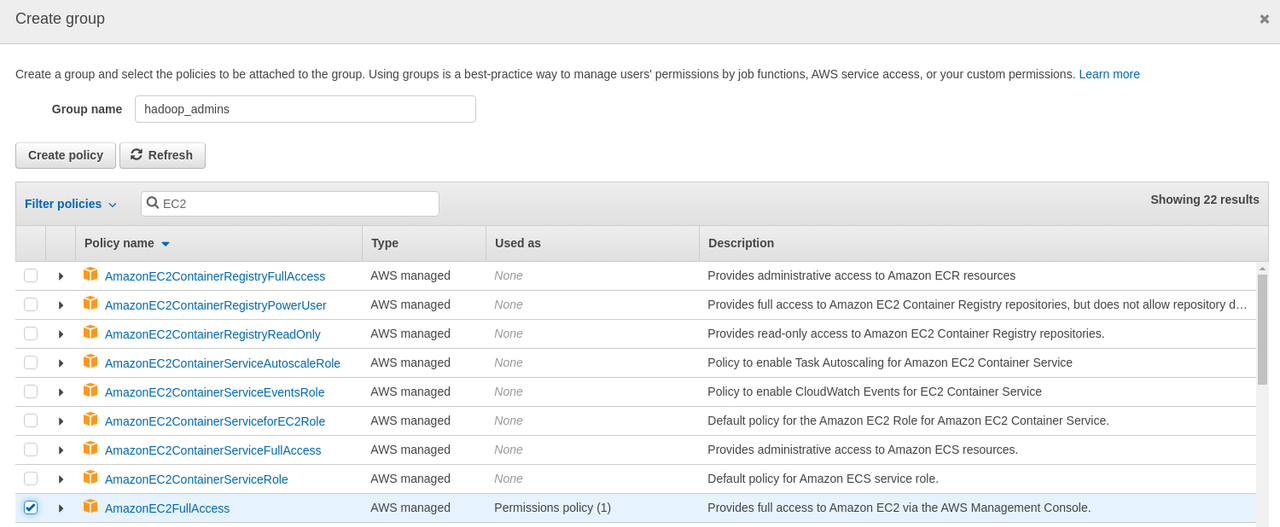Screen dimensions: 1280x527
Task: Check the AmazonEC2ContainerServiceEventsRole checkbox
Action: coord(31,391)
